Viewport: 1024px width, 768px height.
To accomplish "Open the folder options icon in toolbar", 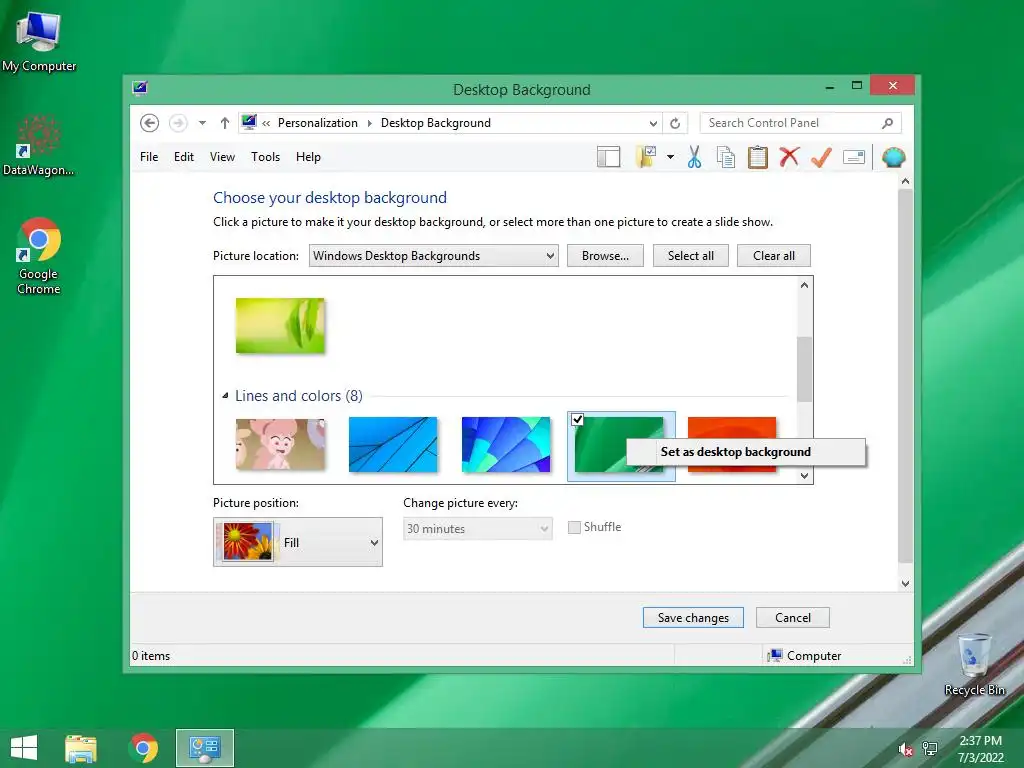I will pos(646,157).
